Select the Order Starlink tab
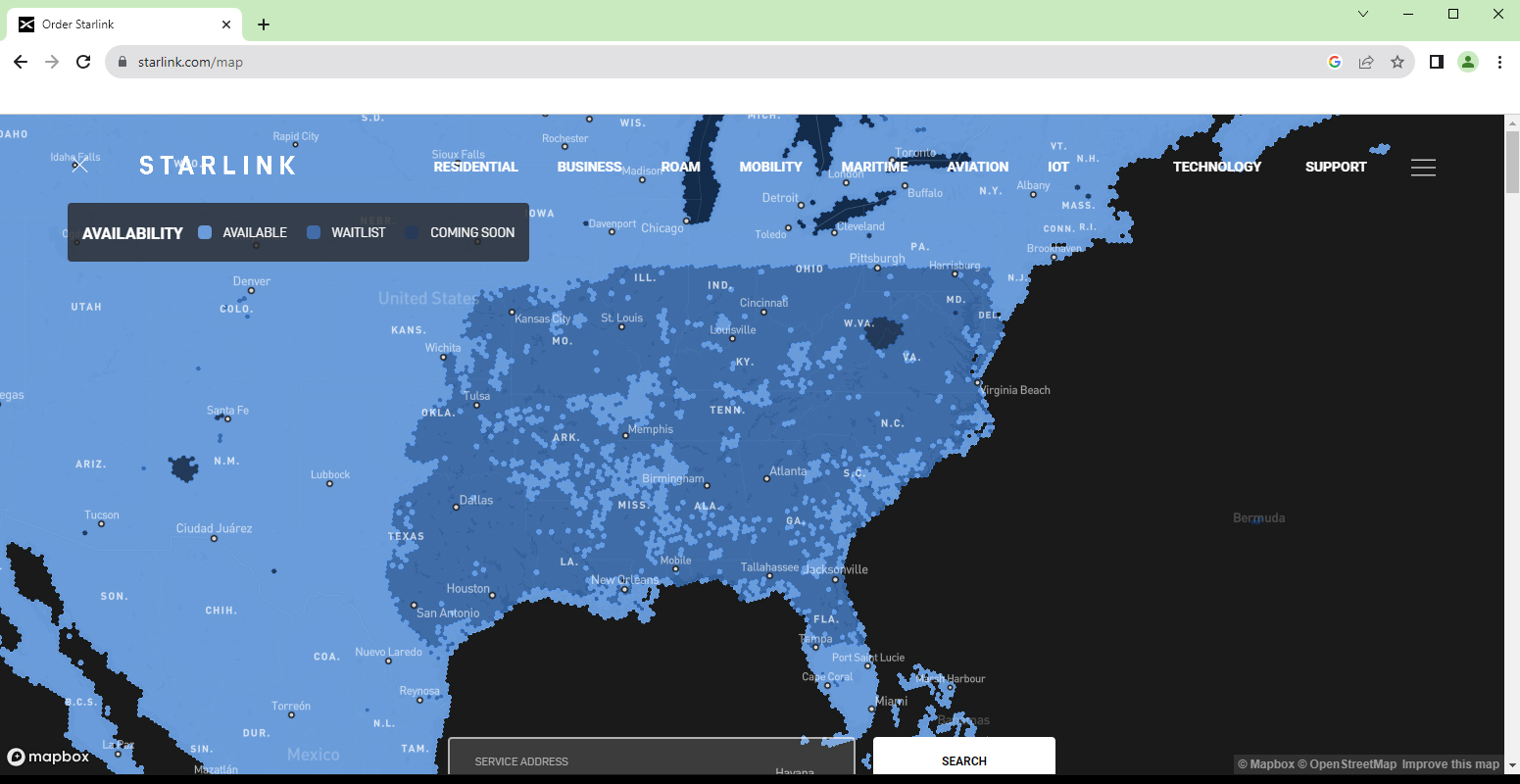 tap(125, 24)
